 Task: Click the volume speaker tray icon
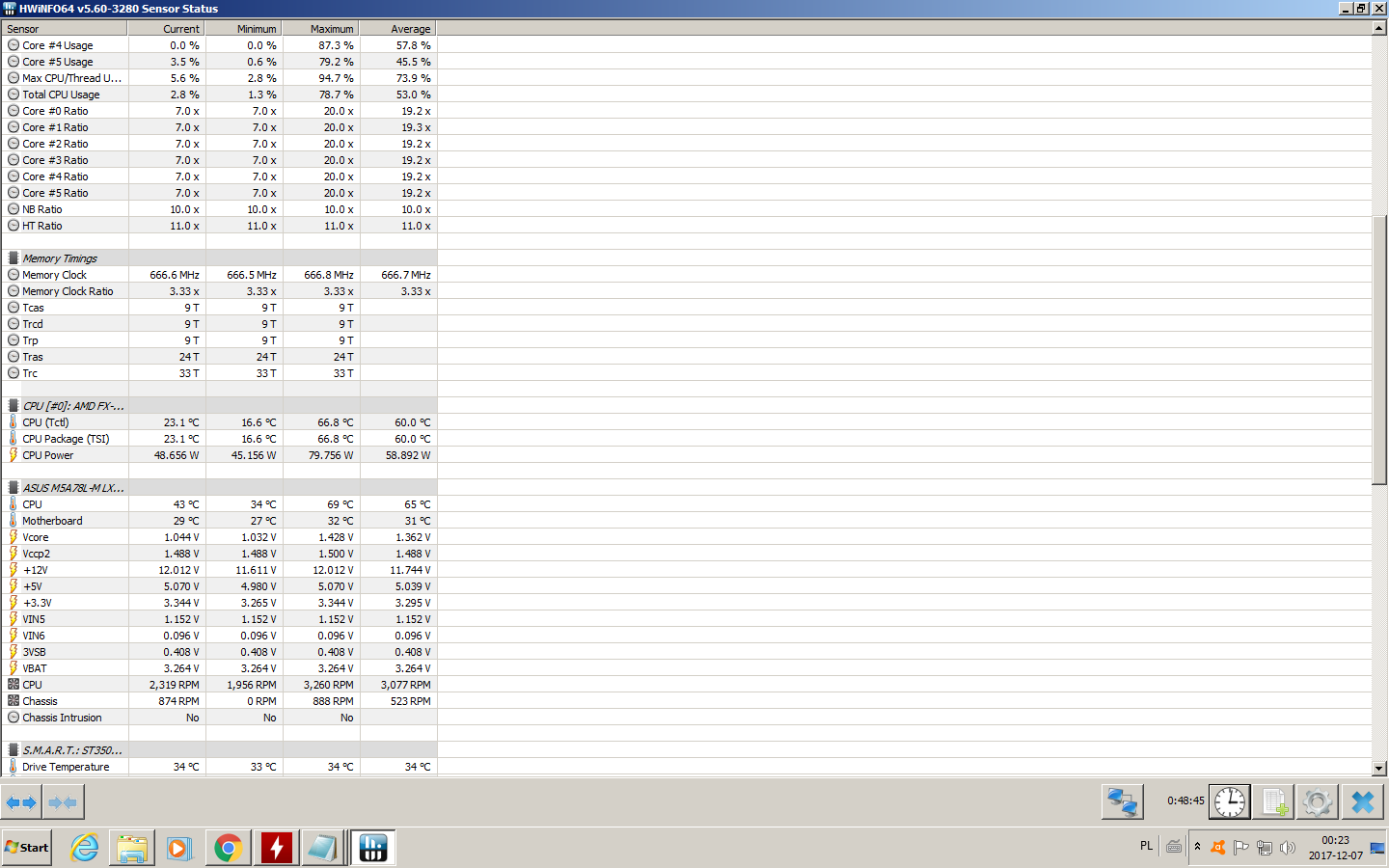pos(1288,847)
